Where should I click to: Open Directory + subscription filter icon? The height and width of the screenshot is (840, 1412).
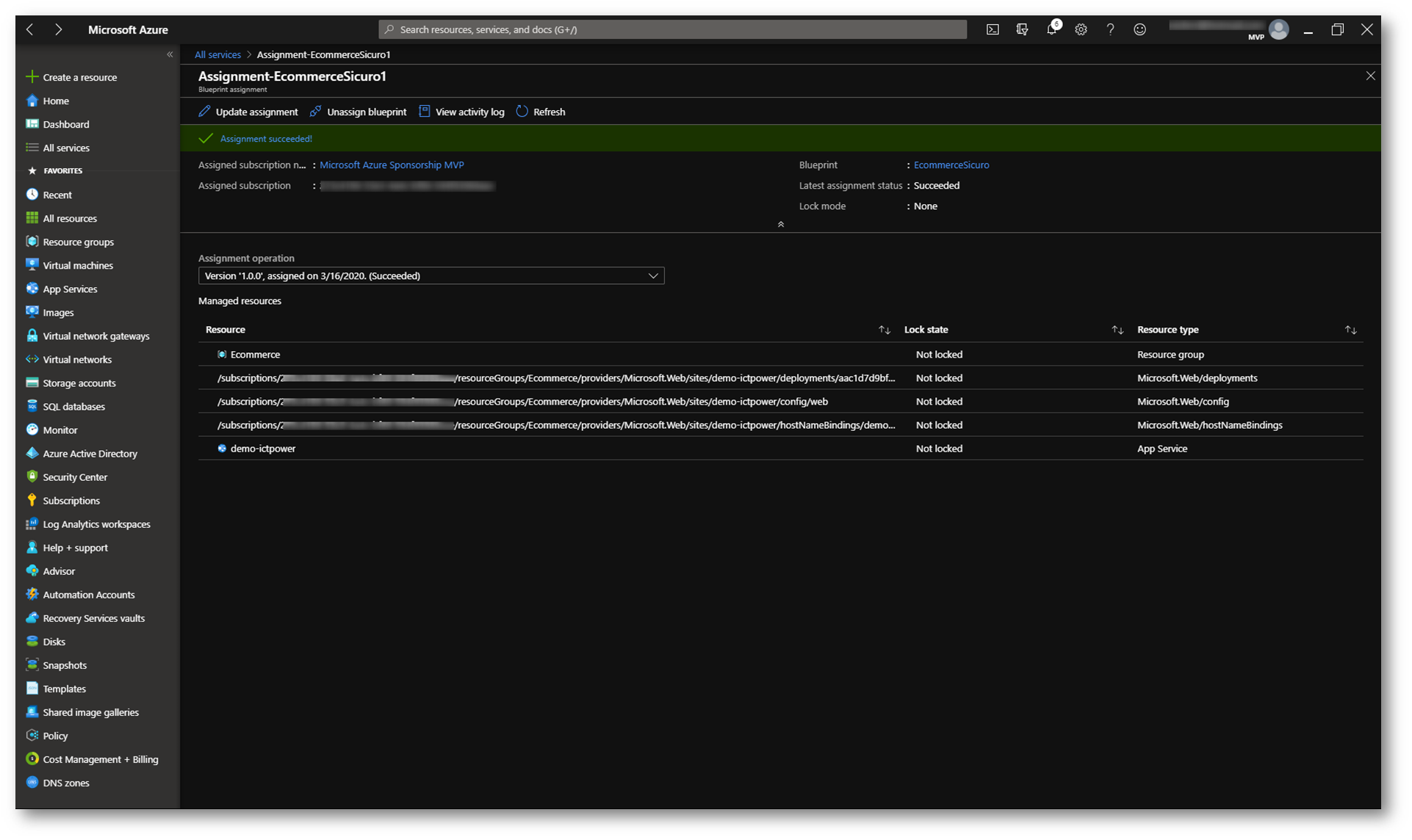point(1022,29)
